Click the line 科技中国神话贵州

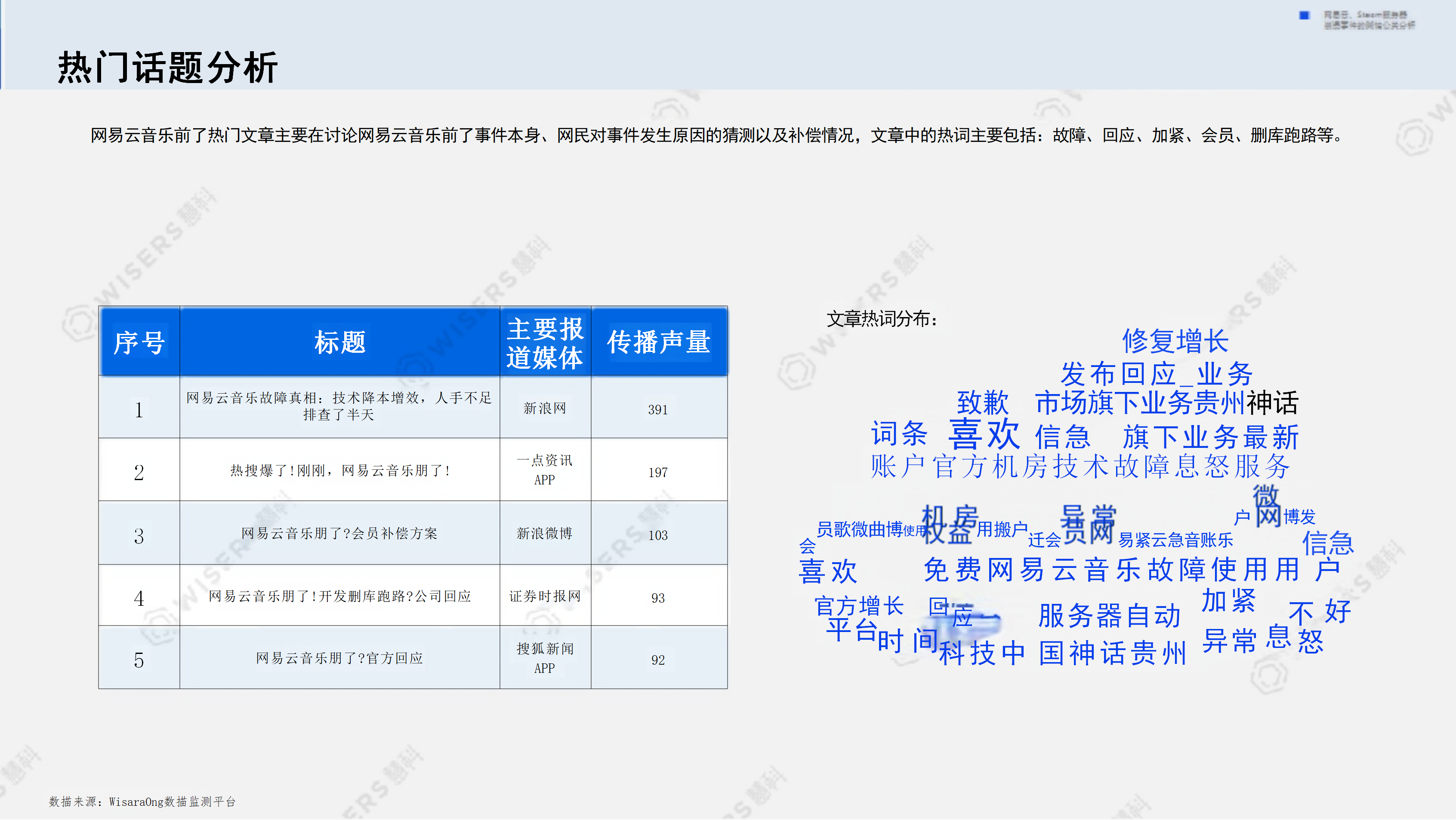pyautogui.click(x=1063, y=653)
